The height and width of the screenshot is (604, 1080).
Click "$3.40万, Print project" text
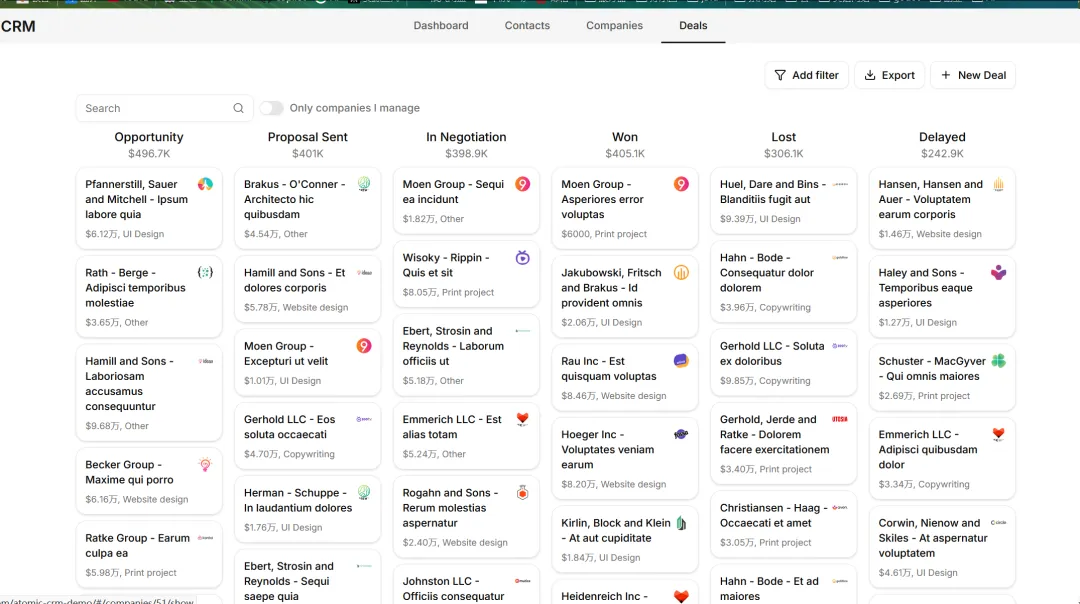pos(766,469)
